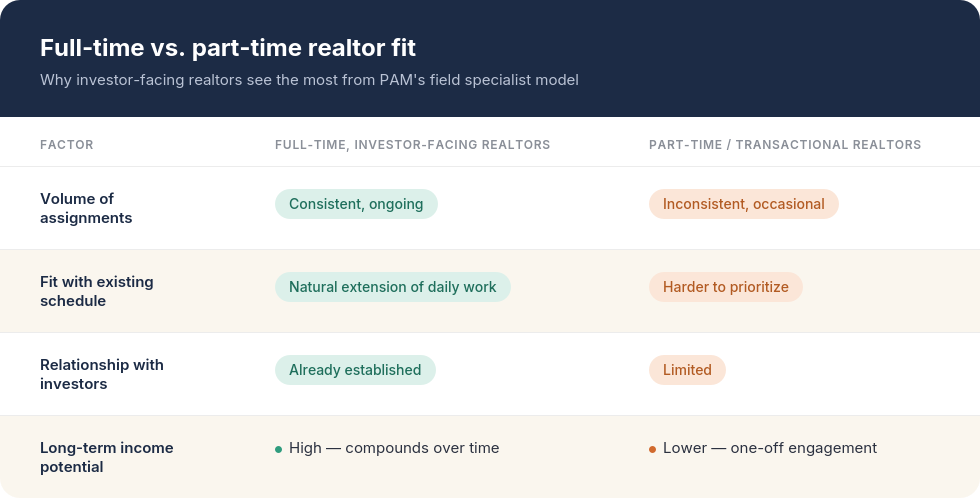Select the Relationship with investors row label
Screen dimensions: 980x498
point(102,374)
